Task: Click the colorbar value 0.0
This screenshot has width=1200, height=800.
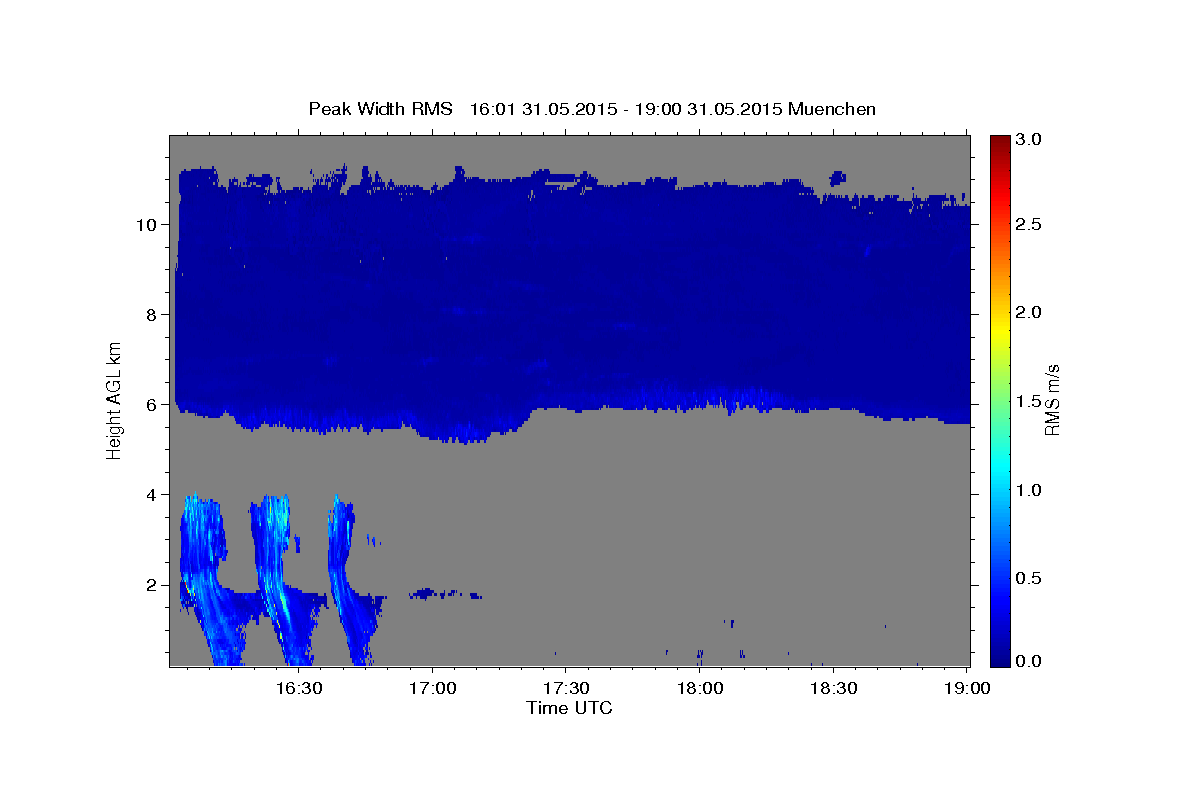Action: tap(1029, 661)
